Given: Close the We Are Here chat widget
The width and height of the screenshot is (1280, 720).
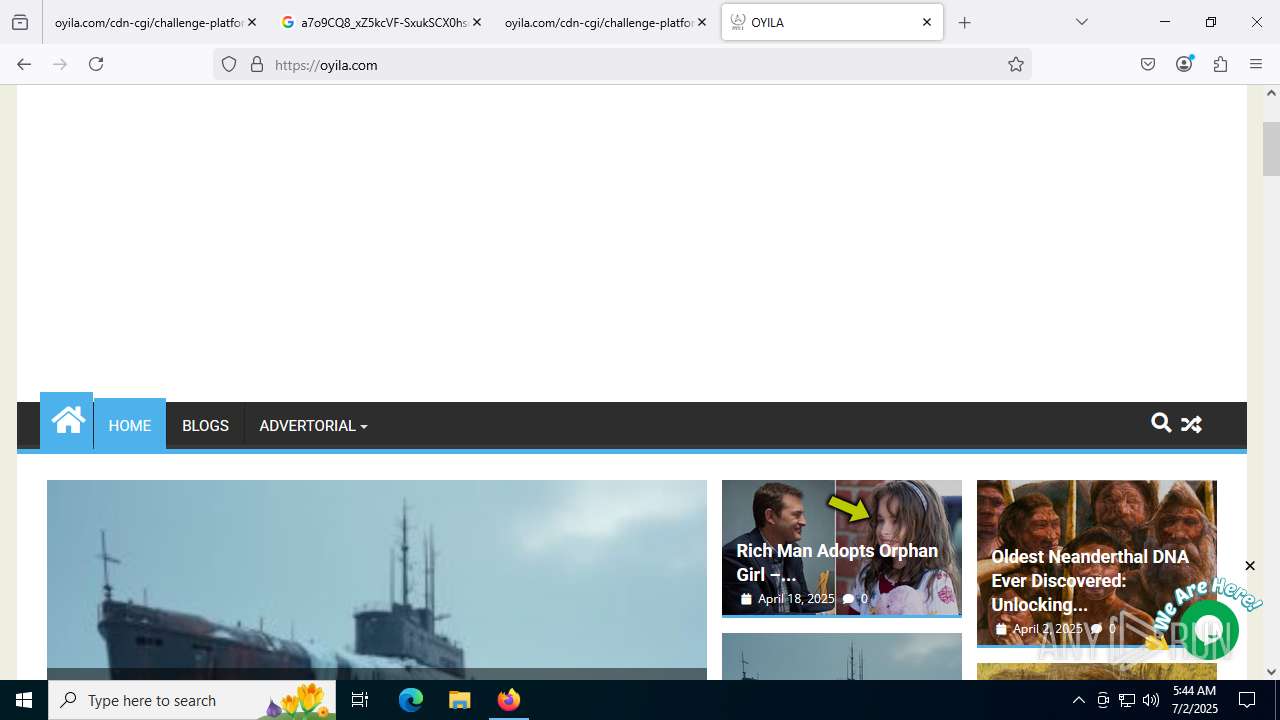Looking at the screenshot, I should [x=1249, y=566].
